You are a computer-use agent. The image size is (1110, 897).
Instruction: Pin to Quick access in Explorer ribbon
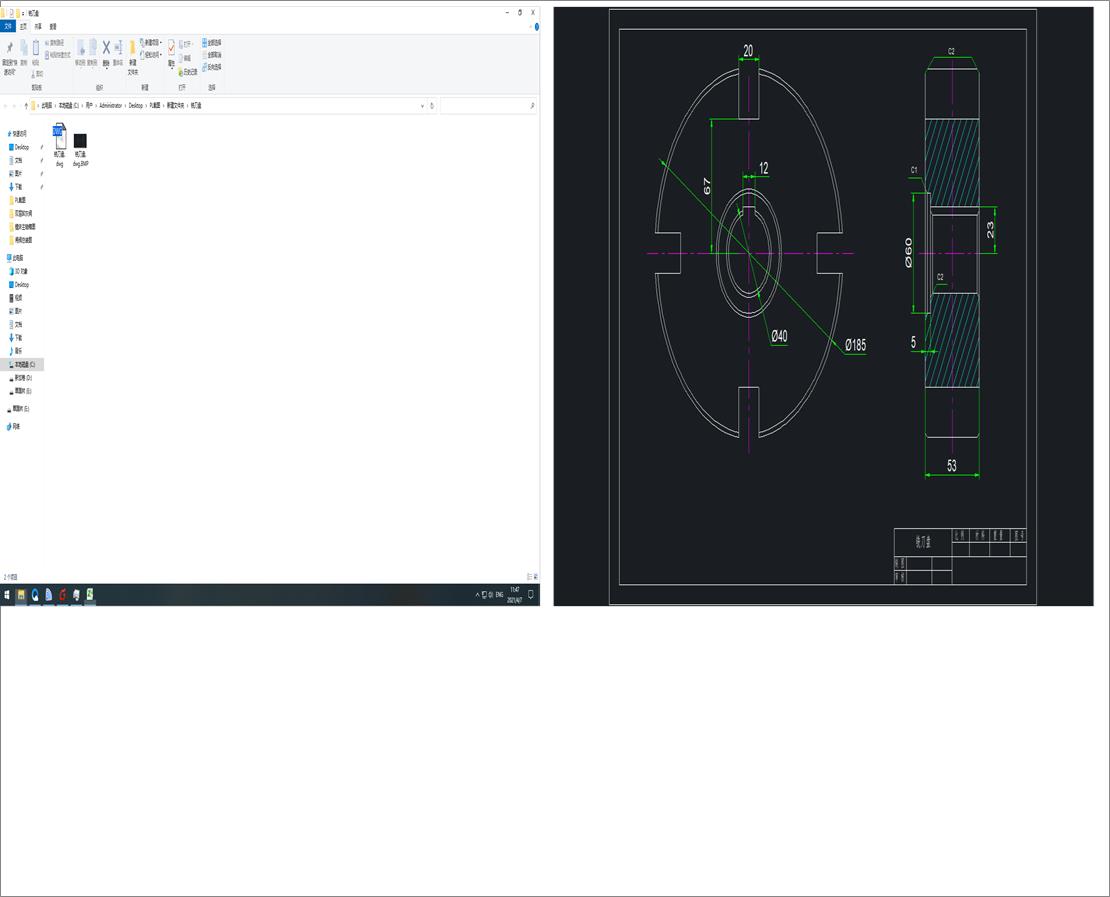(x=10, y=57)
